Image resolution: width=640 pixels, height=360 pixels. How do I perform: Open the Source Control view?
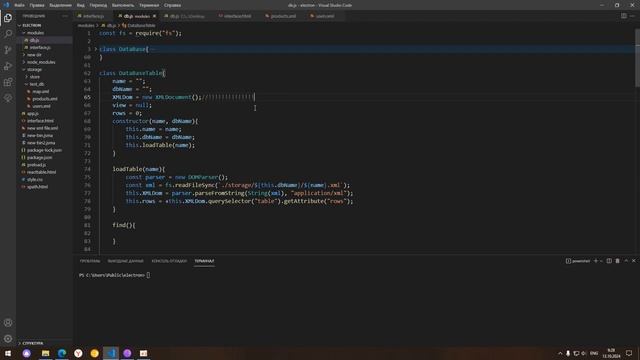click(8, 50)
